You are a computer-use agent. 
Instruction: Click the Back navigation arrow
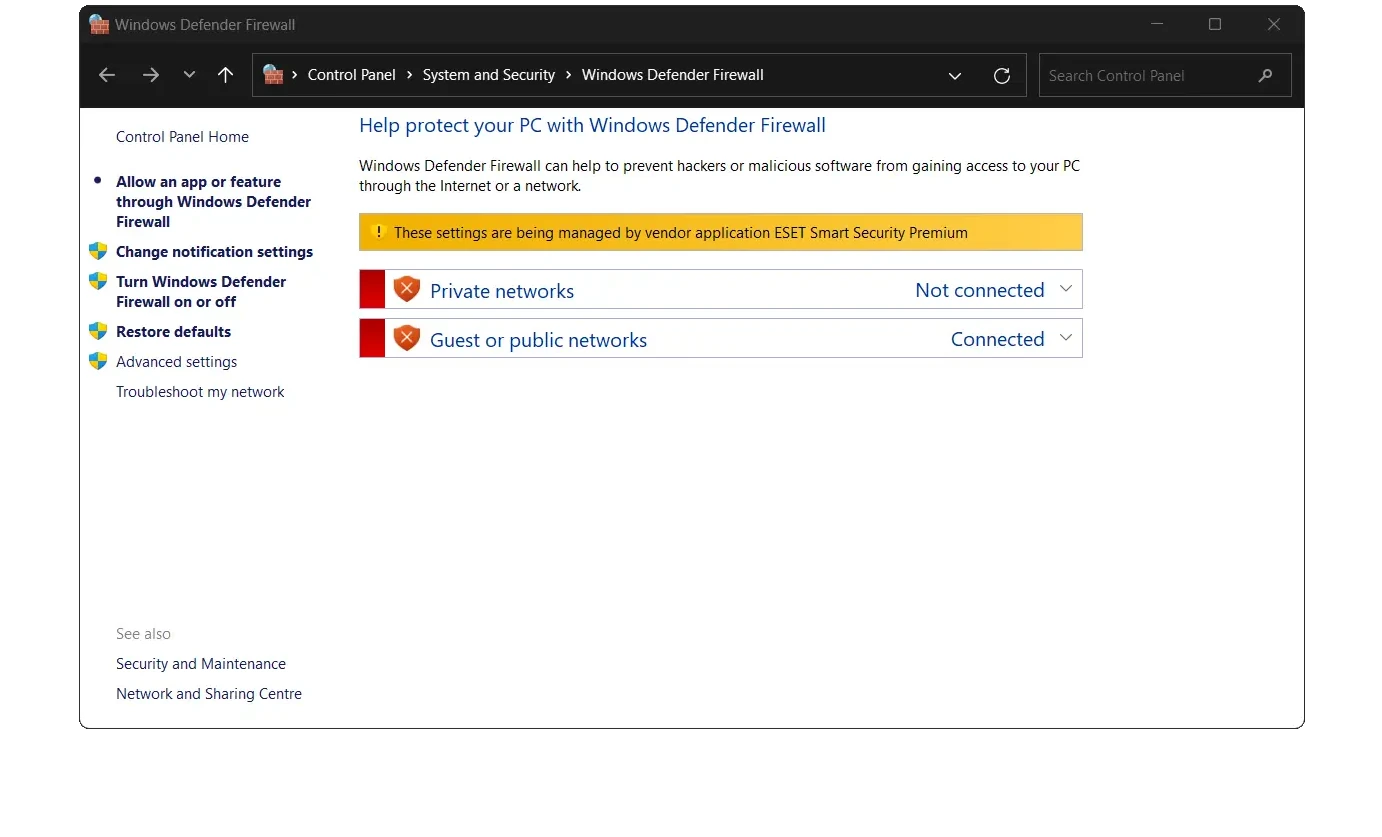tap(107, 75)
